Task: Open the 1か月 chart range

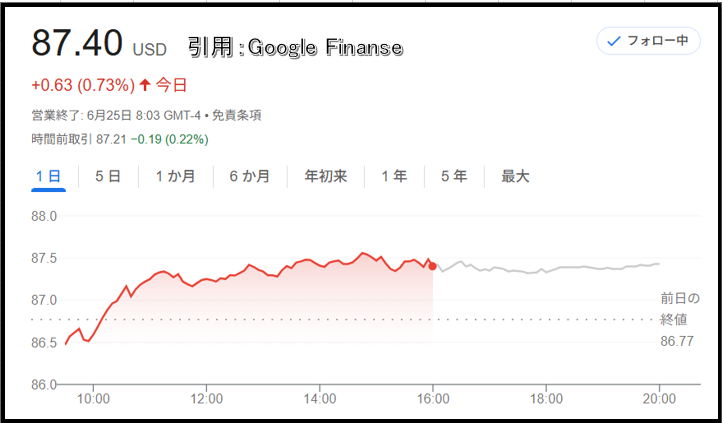Action: (x=175, y=176)
